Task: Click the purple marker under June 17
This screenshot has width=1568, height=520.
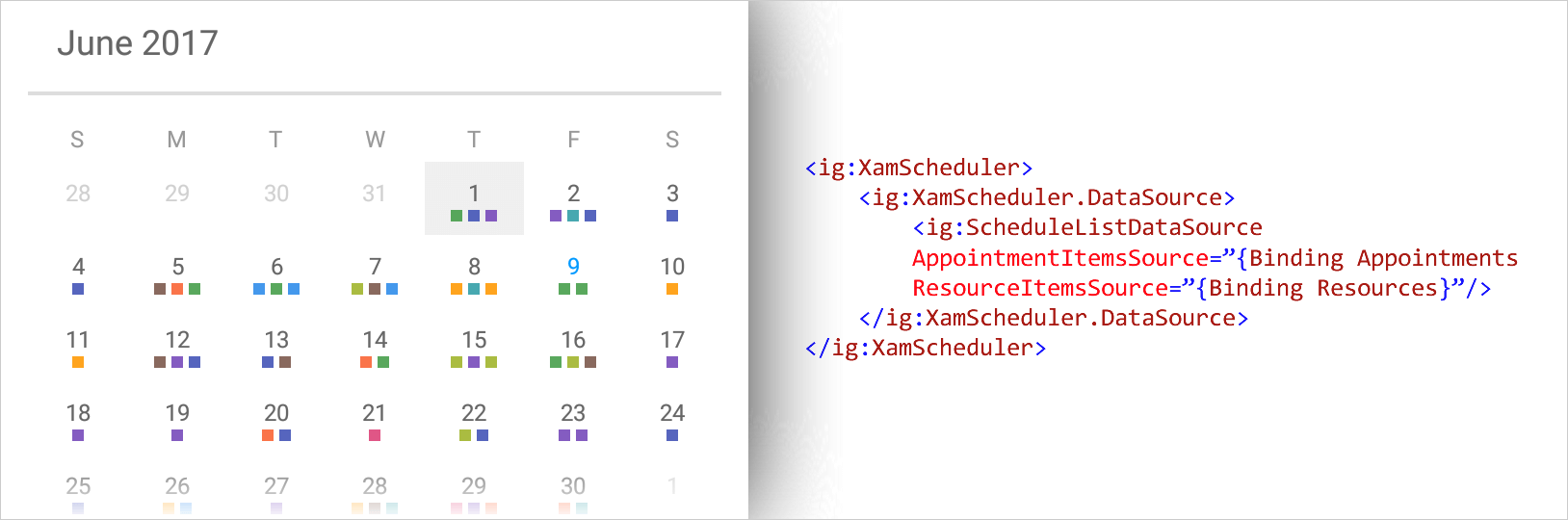Action: pos(672,362)
